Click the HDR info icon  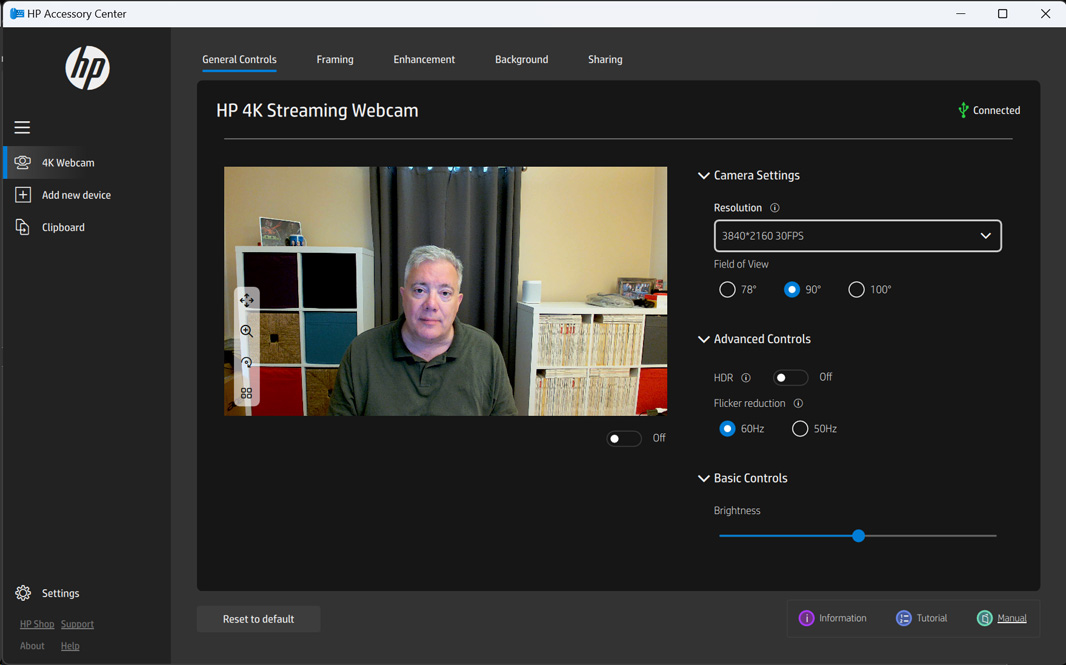746,378
